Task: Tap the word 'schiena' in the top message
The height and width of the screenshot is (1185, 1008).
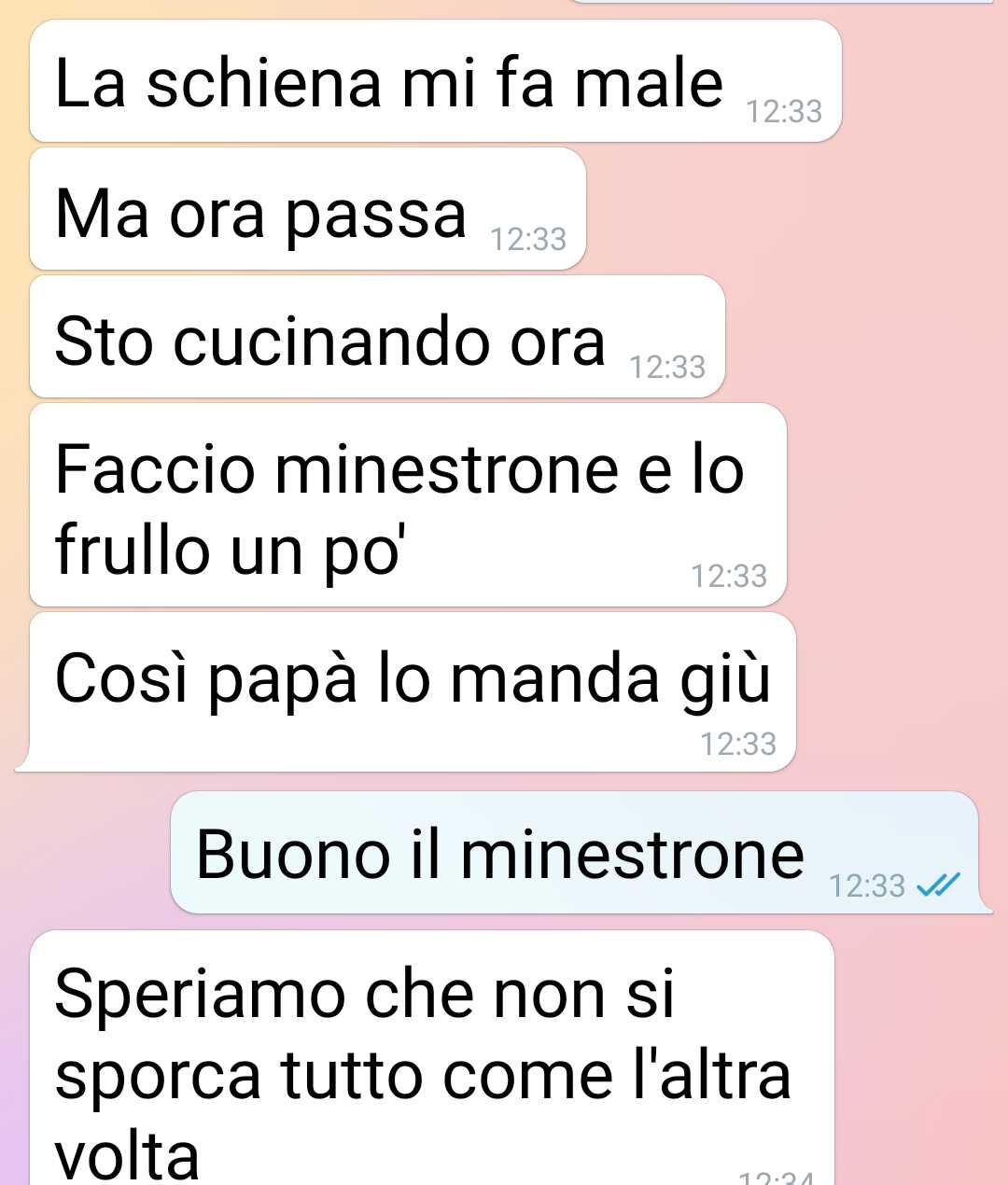Action: click(x=264, y=83)
